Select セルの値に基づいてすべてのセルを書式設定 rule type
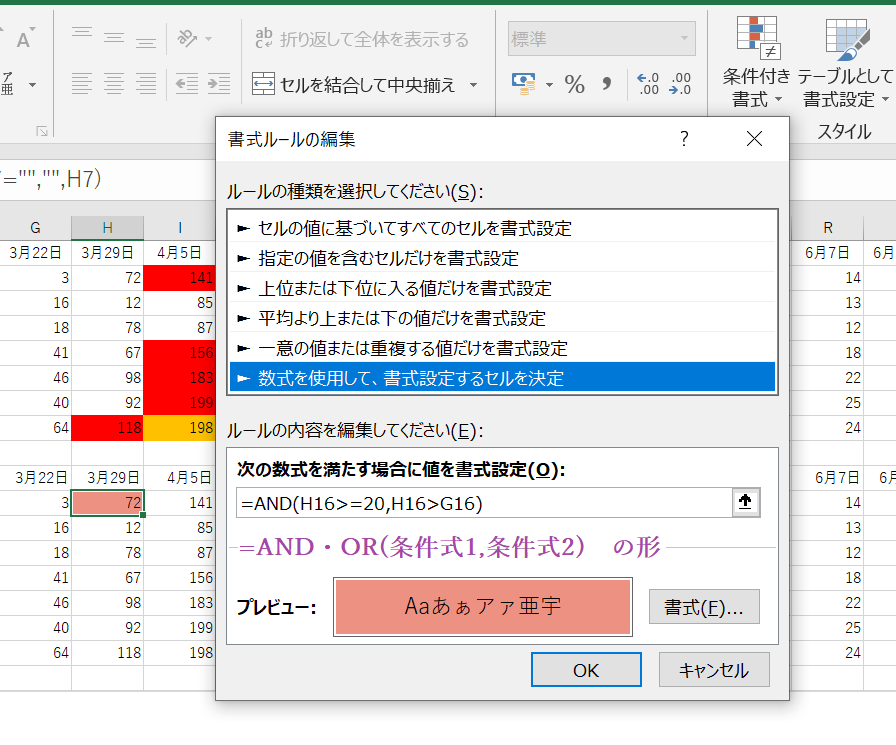Viewport: 896px width, 745px height. [502, 228]
